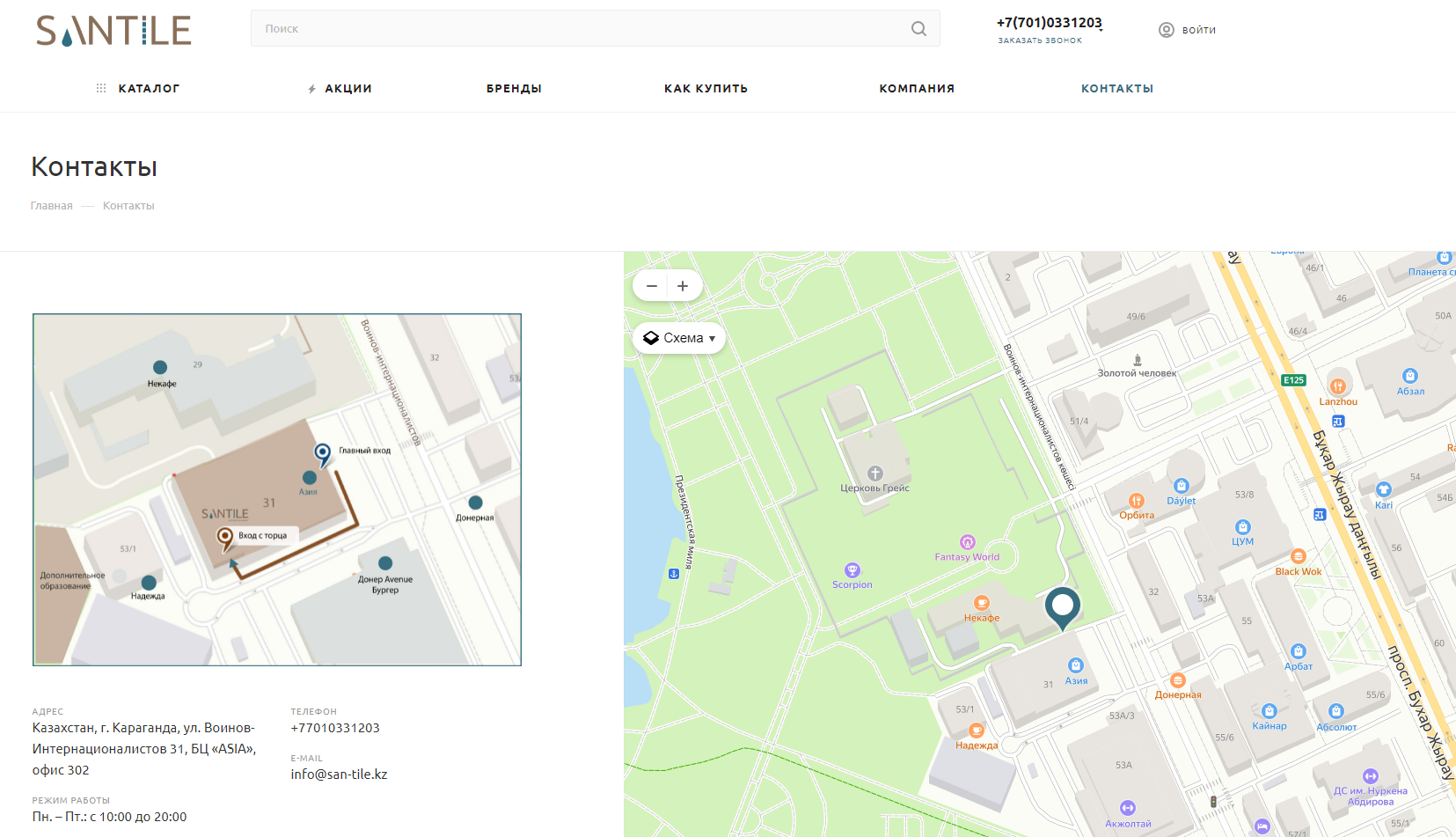This screenshot has width=1456, height=837.
Task: Click the large blue location pin on map
Action: (x=1063, y=607)
